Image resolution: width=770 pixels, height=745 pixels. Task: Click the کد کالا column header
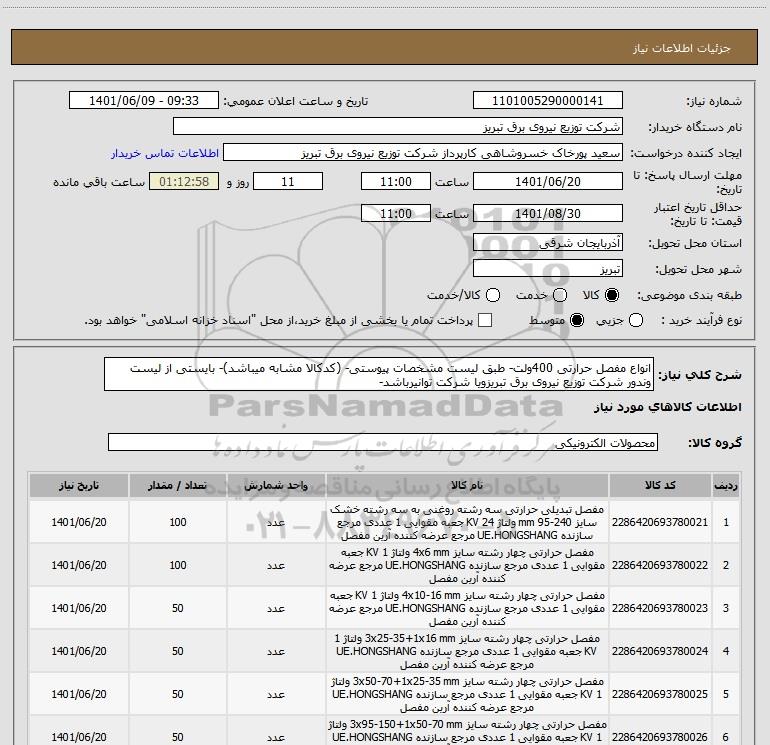pos(660,485)
